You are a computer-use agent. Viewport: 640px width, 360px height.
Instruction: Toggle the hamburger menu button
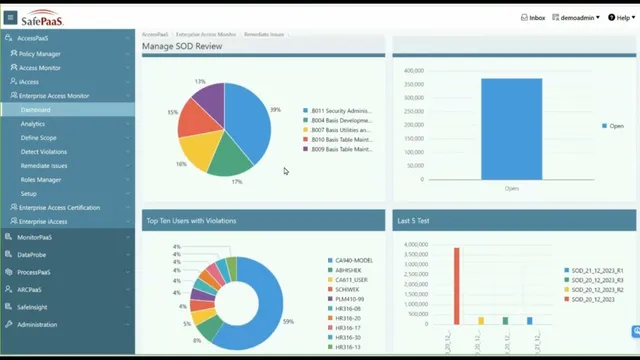(x=10, y=18)
